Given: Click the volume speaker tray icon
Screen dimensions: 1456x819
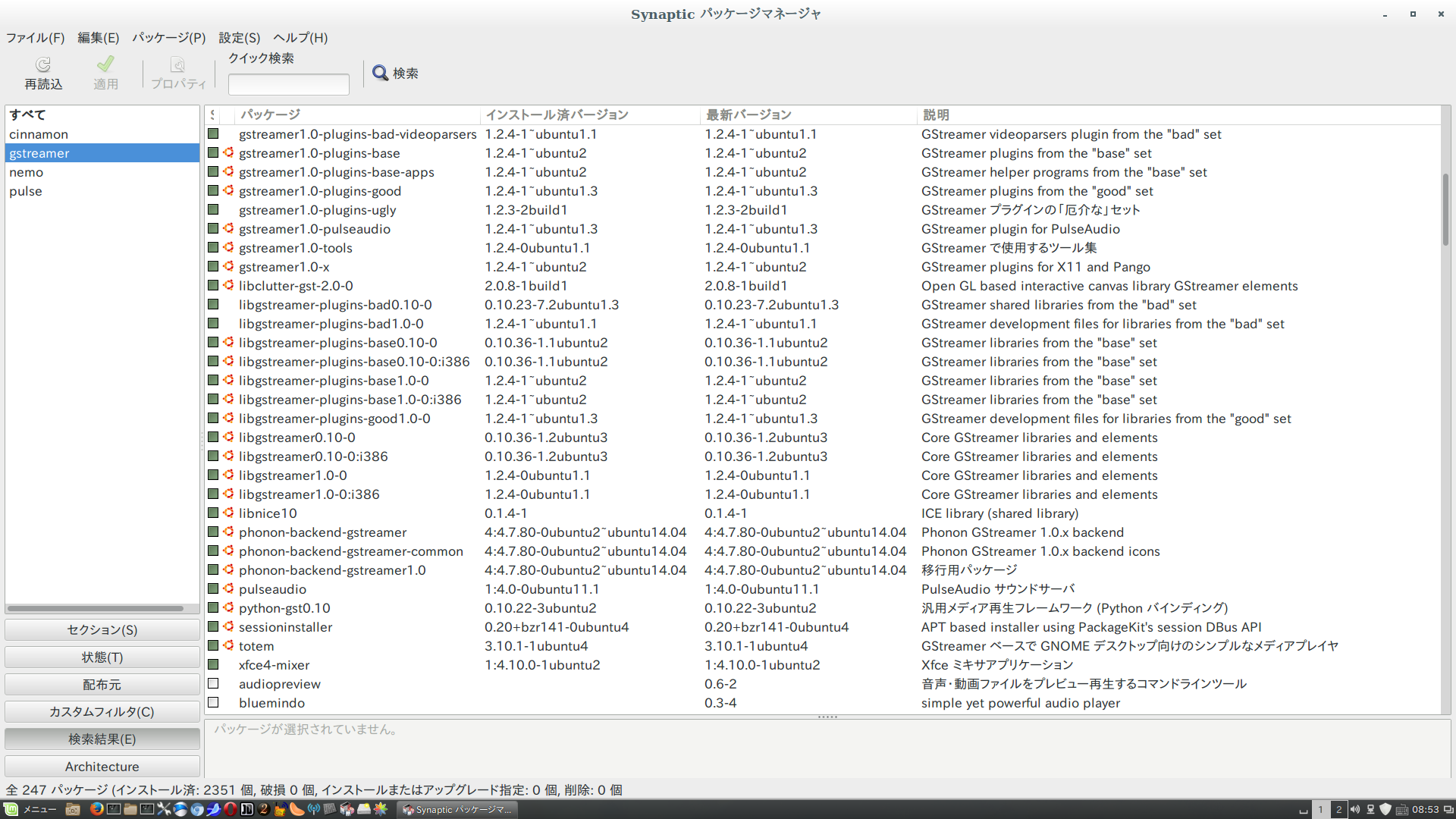Looking at the screenshot, I should 1355,809.
